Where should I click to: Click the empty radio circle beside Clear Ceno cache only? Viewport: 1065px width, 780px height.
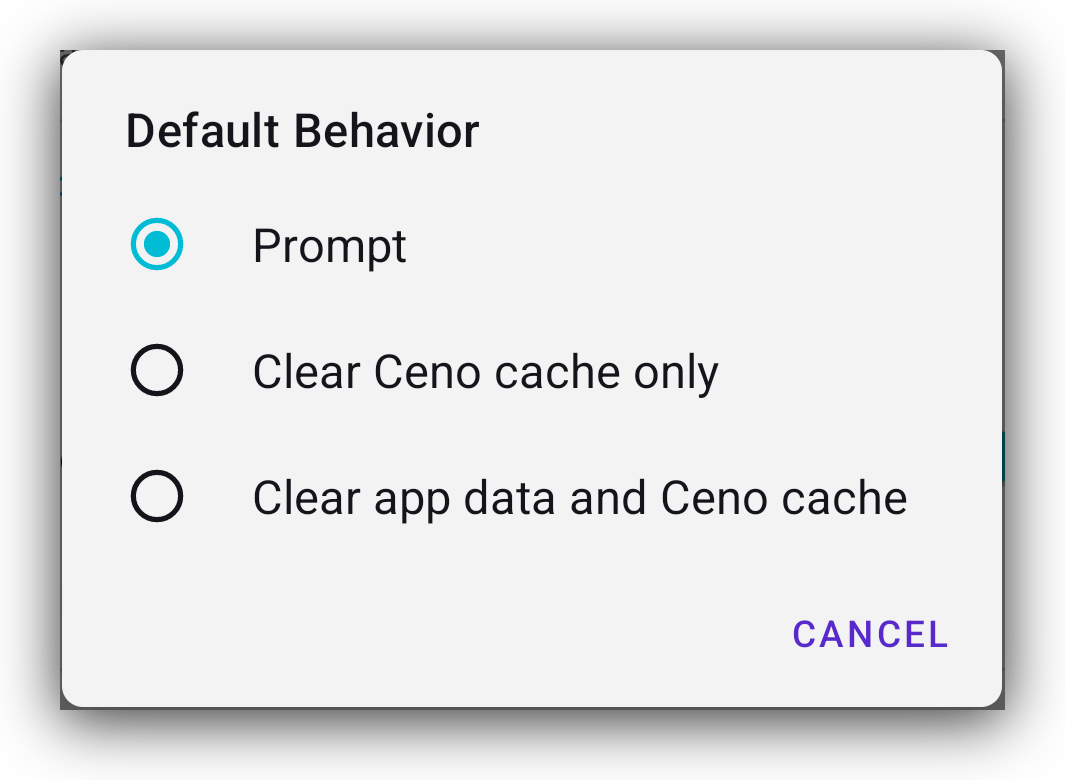coord(156,370)
